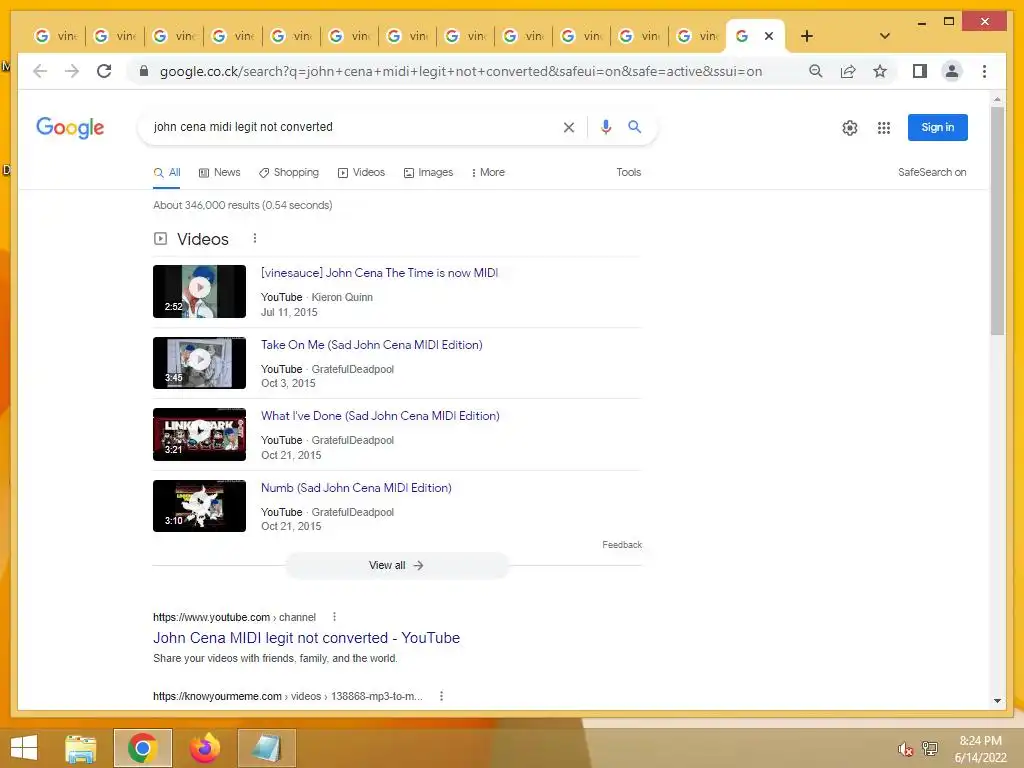This screenshot has height=768, width=1024.
Task: Switch to the first 'vine' browser tab
Action: pos(57,36)
